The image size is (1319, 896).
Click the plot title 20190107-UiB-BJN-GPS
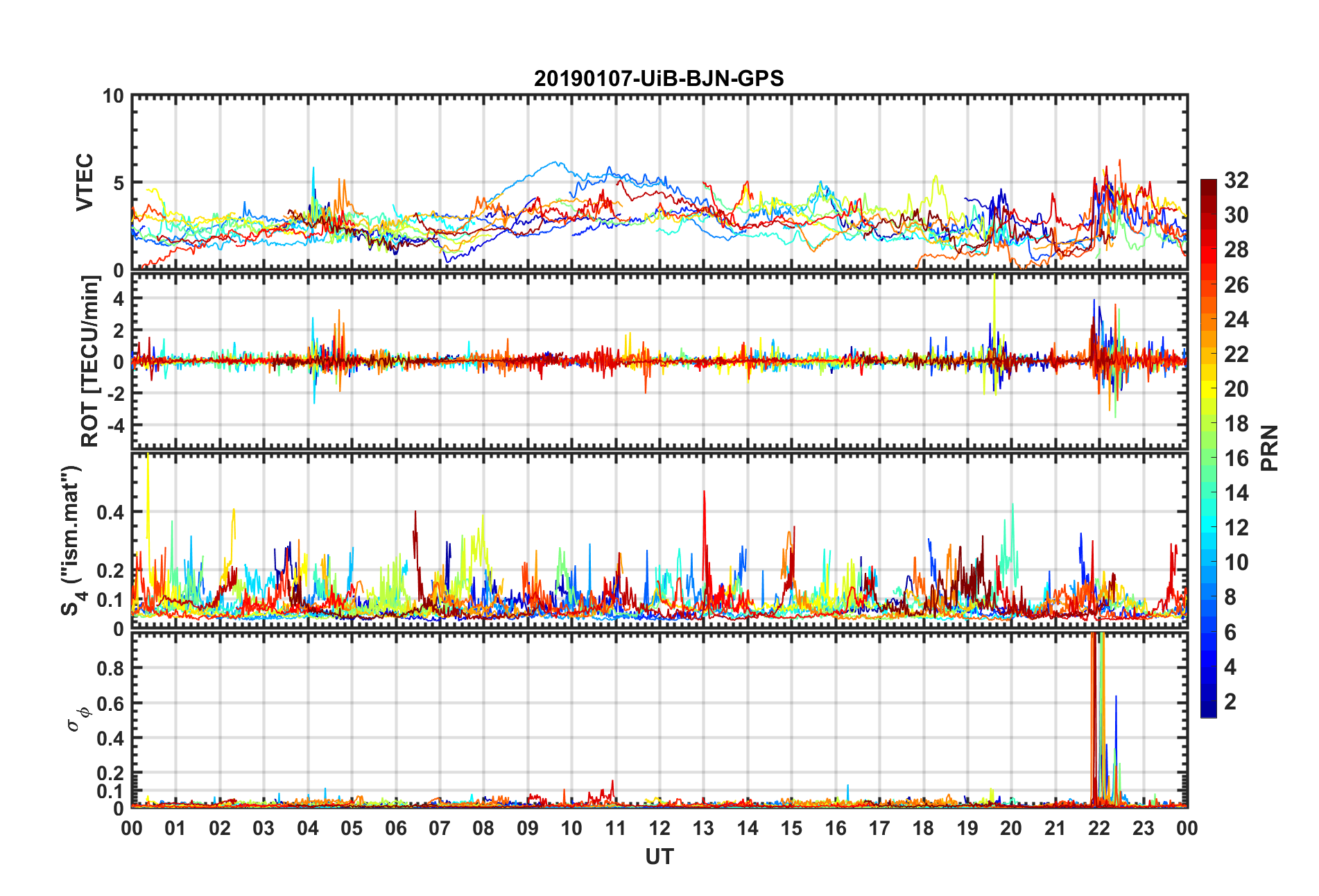click(659, 78)
